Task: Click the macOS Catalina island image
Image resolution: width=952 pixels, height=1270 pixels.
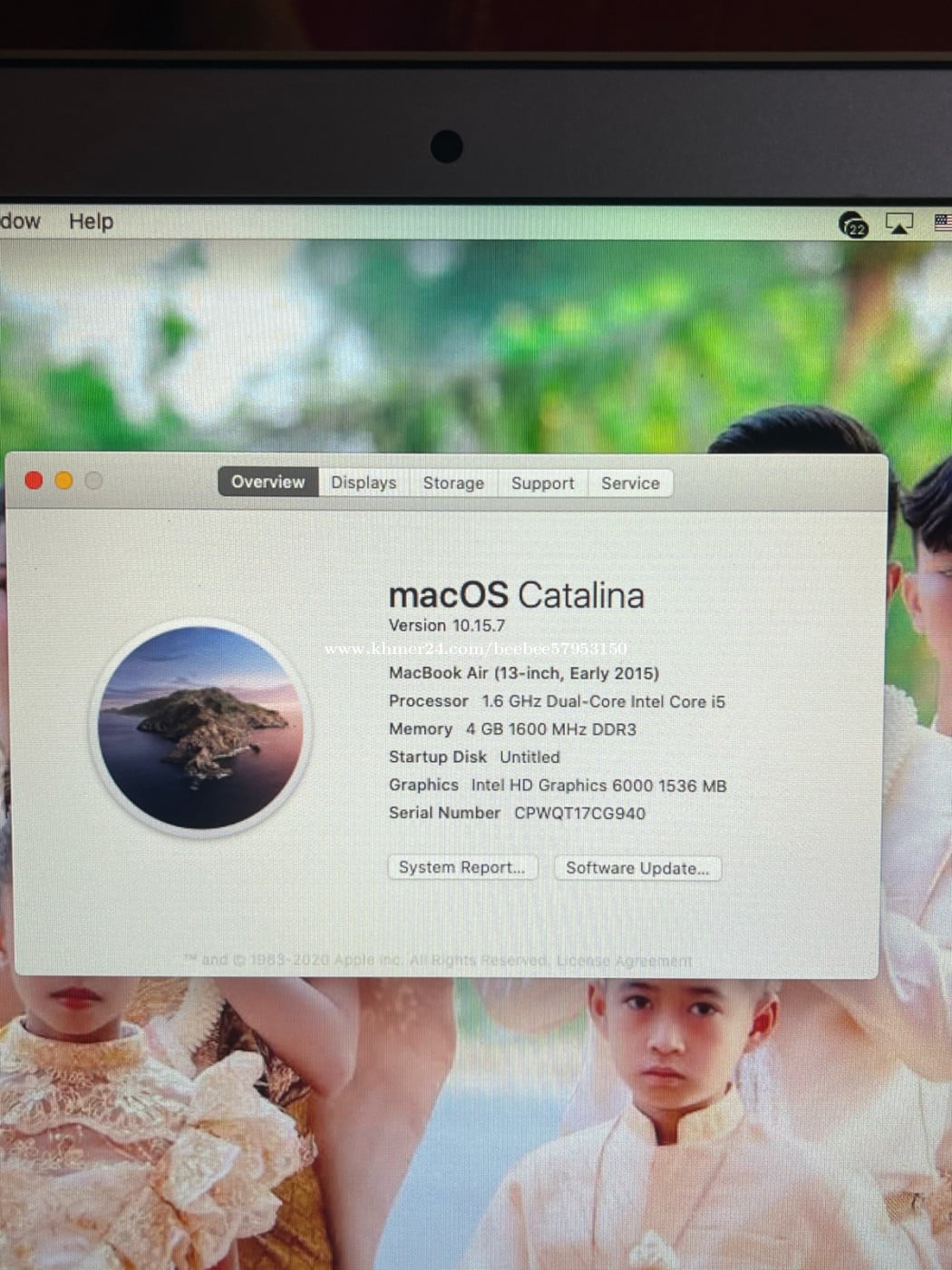Action: click(x=200, y=728)
